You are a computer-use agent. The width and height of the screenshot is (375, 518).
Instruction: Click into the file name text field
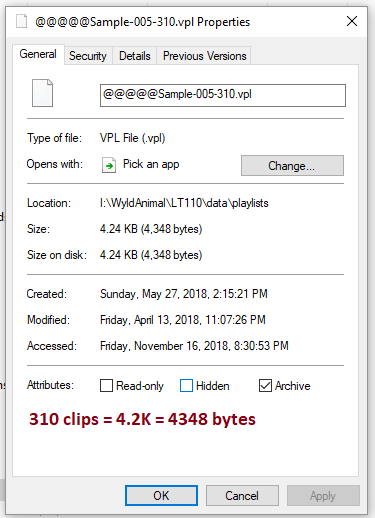pyautogui.click(x=223, y=95)
